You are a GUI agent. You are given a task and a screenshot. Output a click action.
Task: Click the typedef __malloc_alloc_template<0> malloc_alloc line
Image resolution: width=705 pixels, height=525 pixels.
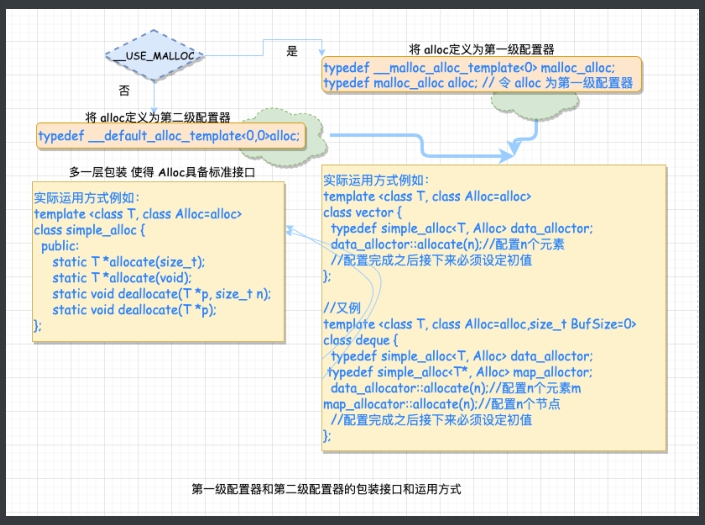pyautogui.click(x=469, y=67)
